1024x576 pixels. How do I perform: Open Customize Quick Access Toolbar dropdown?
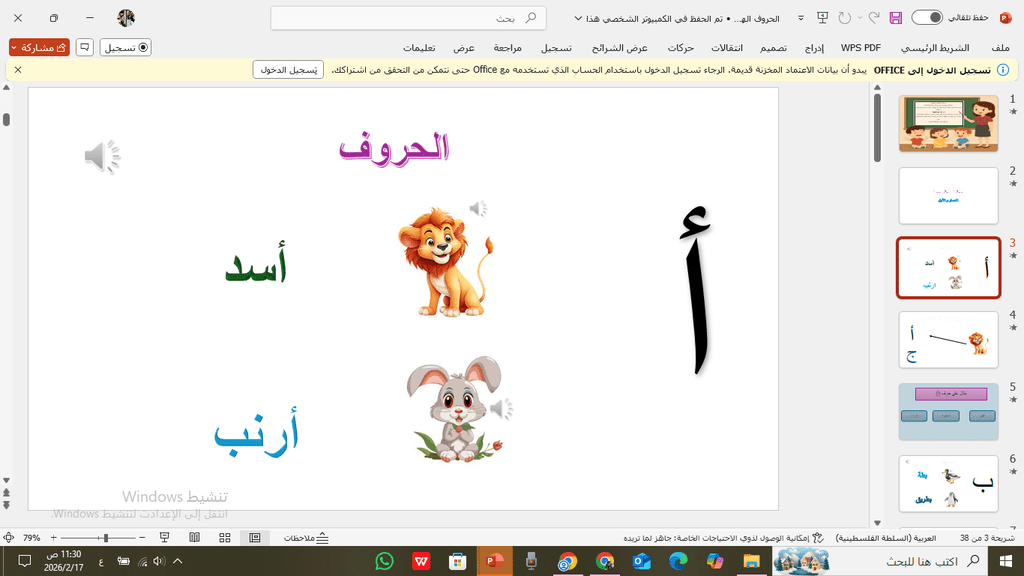coord(801,18)
